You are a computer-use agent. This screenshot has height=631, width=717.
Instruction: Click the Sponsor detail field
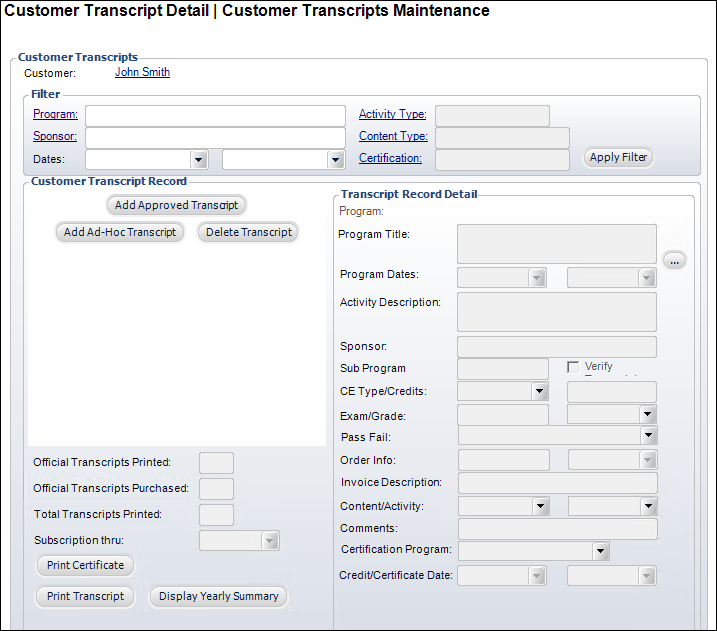(x=557, y=347)
